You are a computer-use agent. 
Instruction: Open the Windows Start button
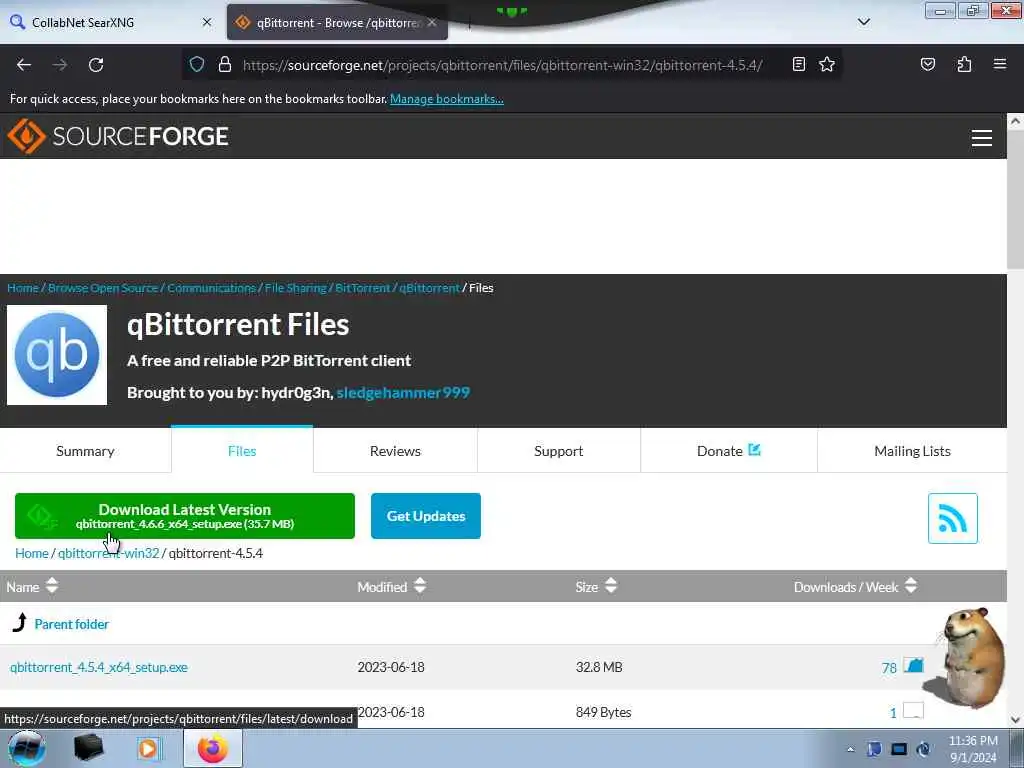coord(27,748)
